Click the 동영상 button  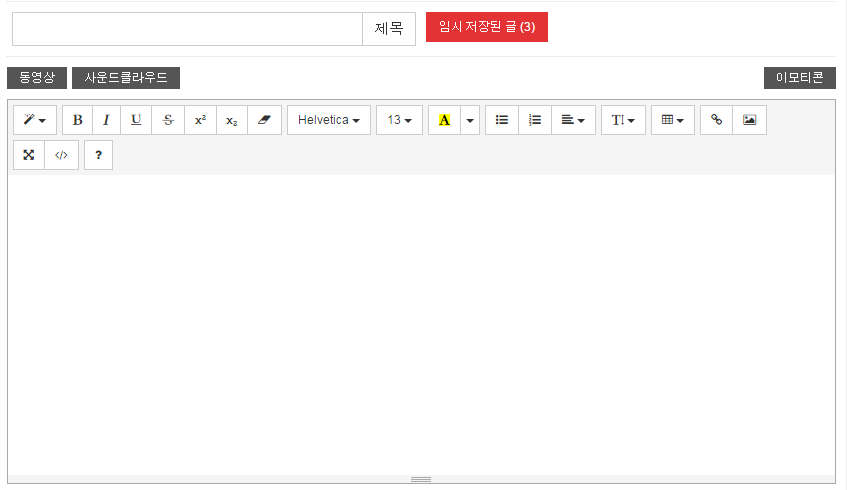37,78
